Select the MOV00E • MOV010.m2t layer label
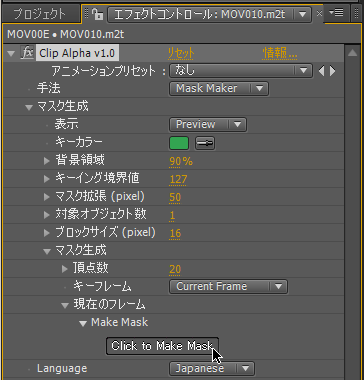 66,34
